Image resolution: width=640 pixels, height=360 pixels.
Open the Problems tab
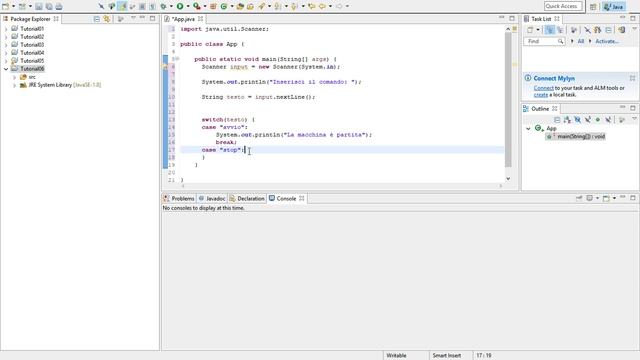coord(179,198)
